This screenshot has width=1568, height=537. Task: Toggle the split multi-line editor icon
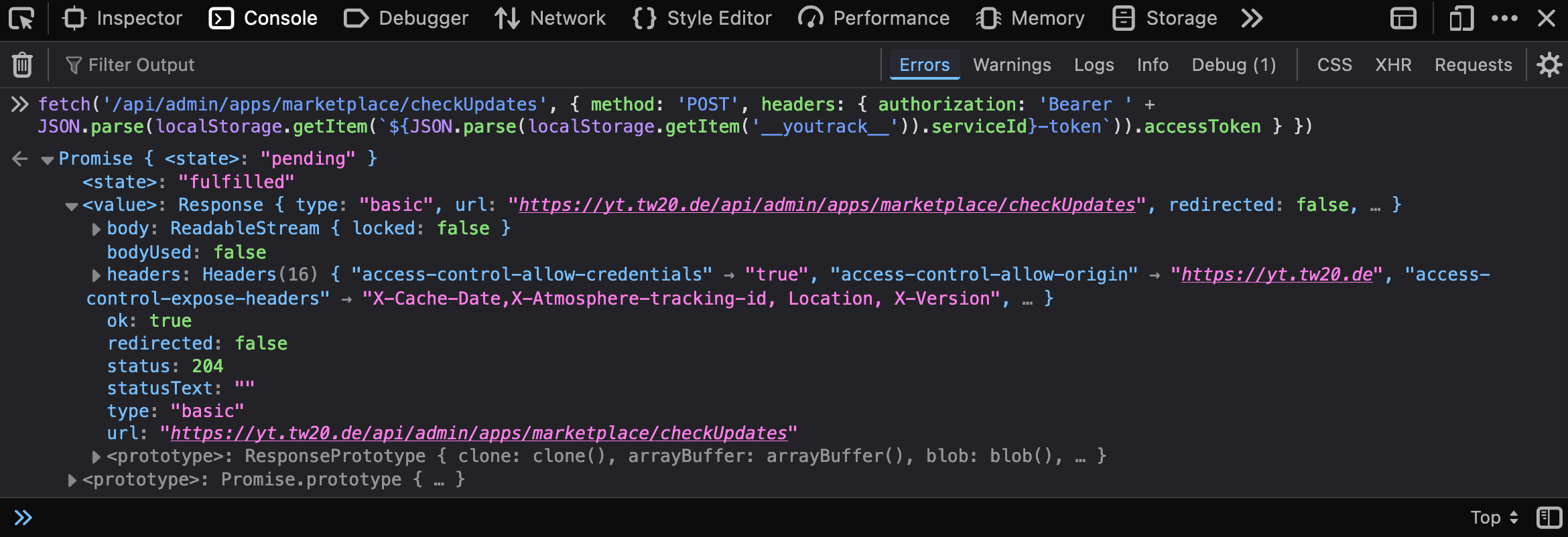pyautogui.click(x=1549, y=518)
